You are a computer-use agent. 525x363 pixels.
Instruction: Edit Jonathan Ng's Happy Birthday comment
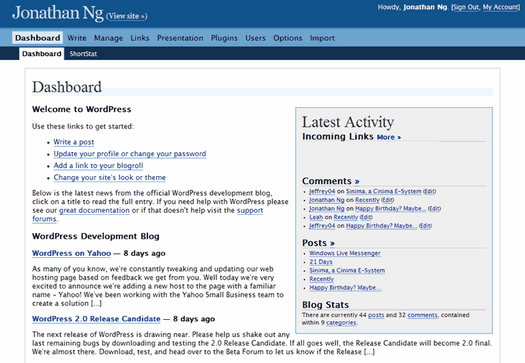pyautogui.click(x=434, y=209)
